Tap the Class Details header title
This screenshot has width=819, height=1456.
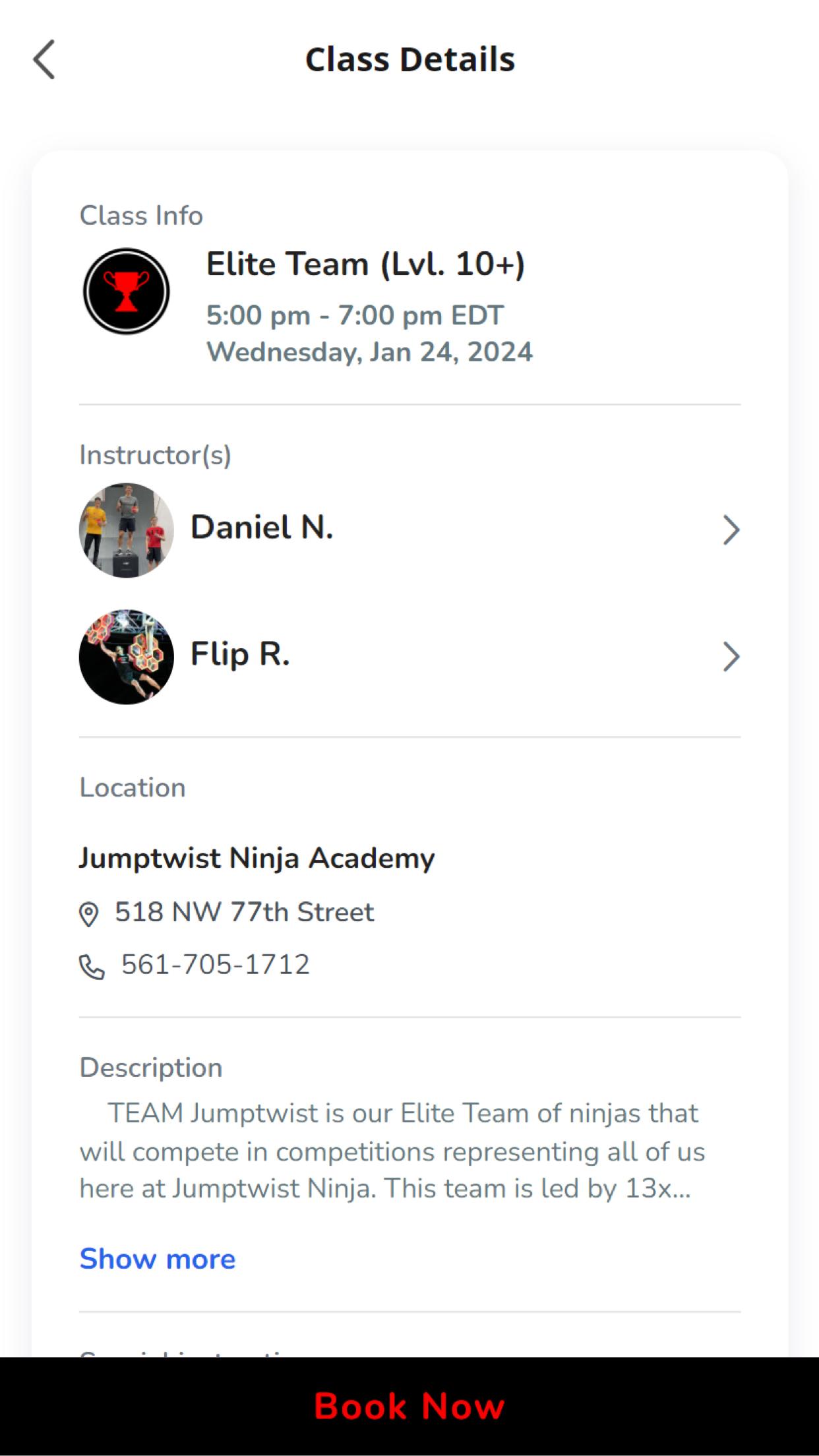click(409, 59)
